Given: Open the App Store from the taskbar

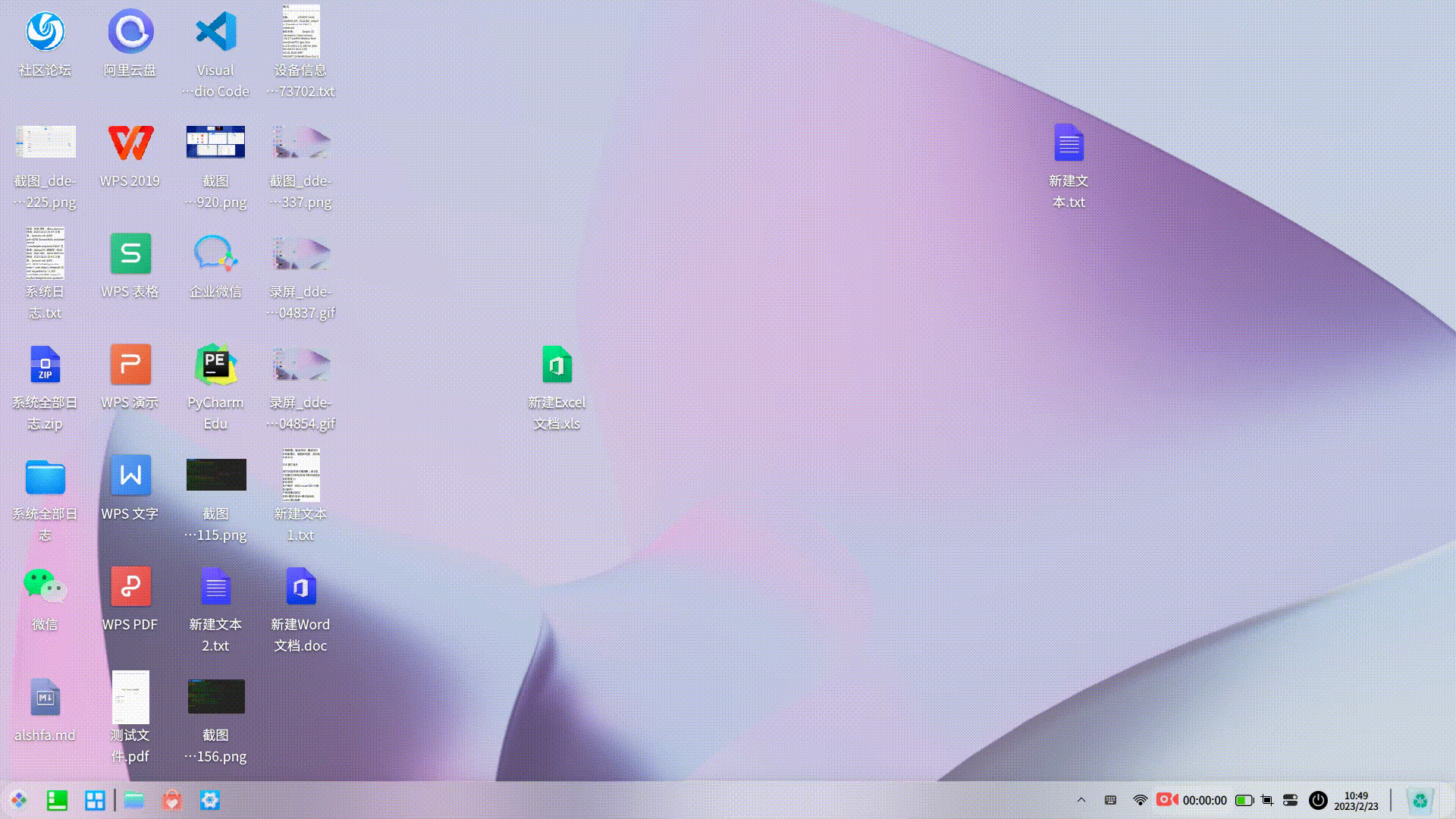Looking at the screenshot, I should (x=171, y=799).
